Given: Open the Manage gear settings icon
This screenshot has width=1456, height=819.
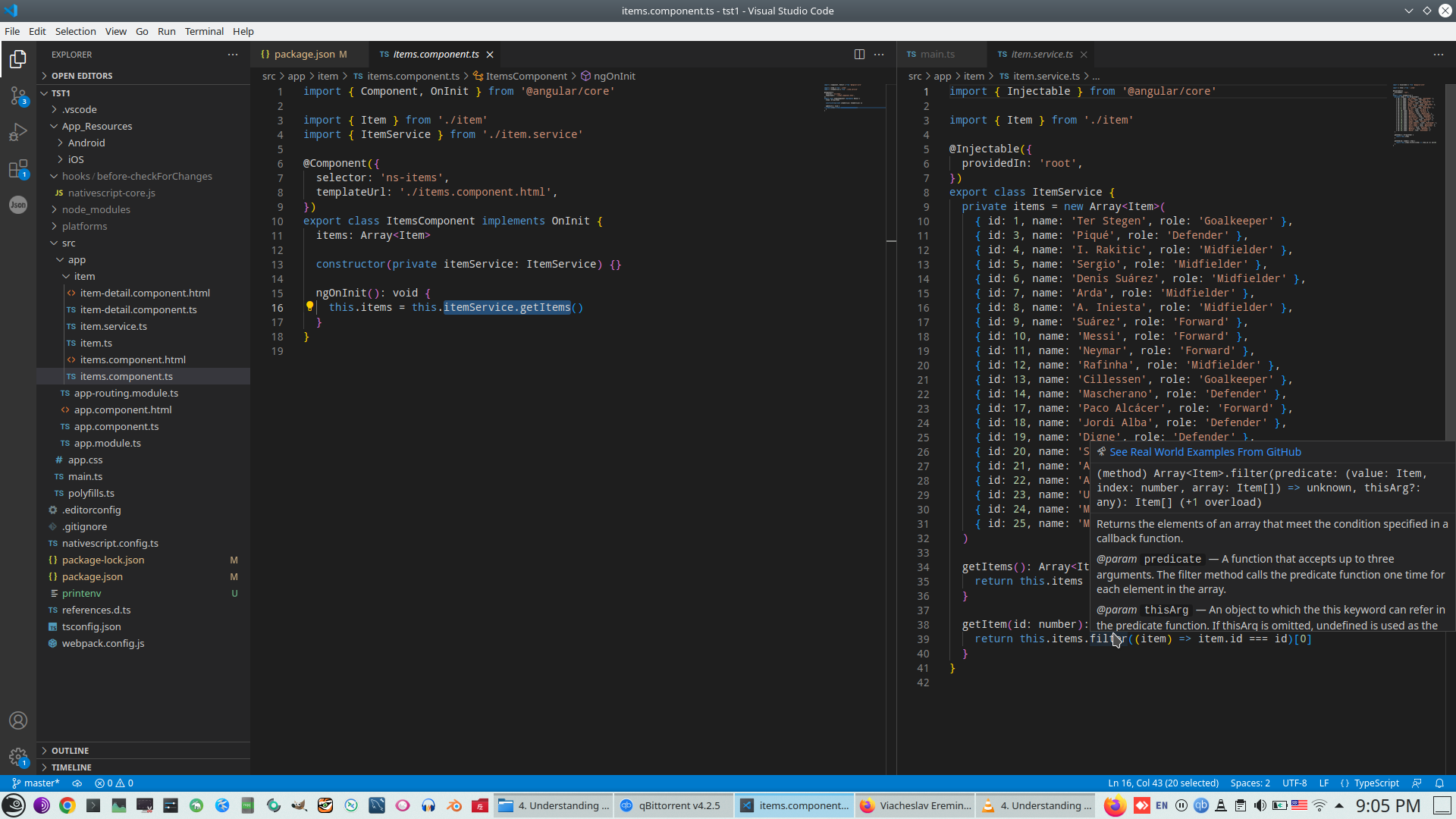Looking at the screenshot, I should point(18,756).
